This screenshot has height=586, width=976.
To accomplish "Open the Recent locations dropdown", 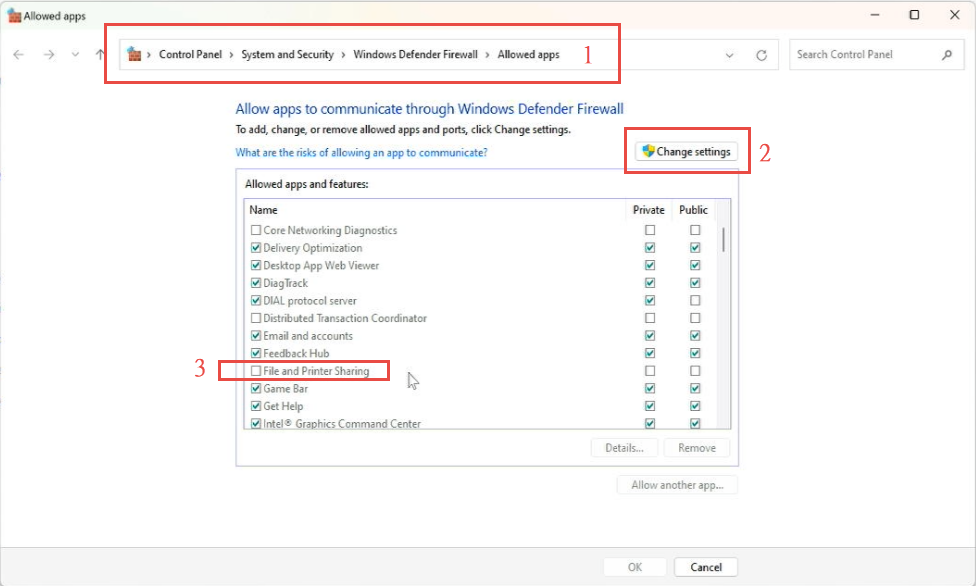I will point(76,55).
